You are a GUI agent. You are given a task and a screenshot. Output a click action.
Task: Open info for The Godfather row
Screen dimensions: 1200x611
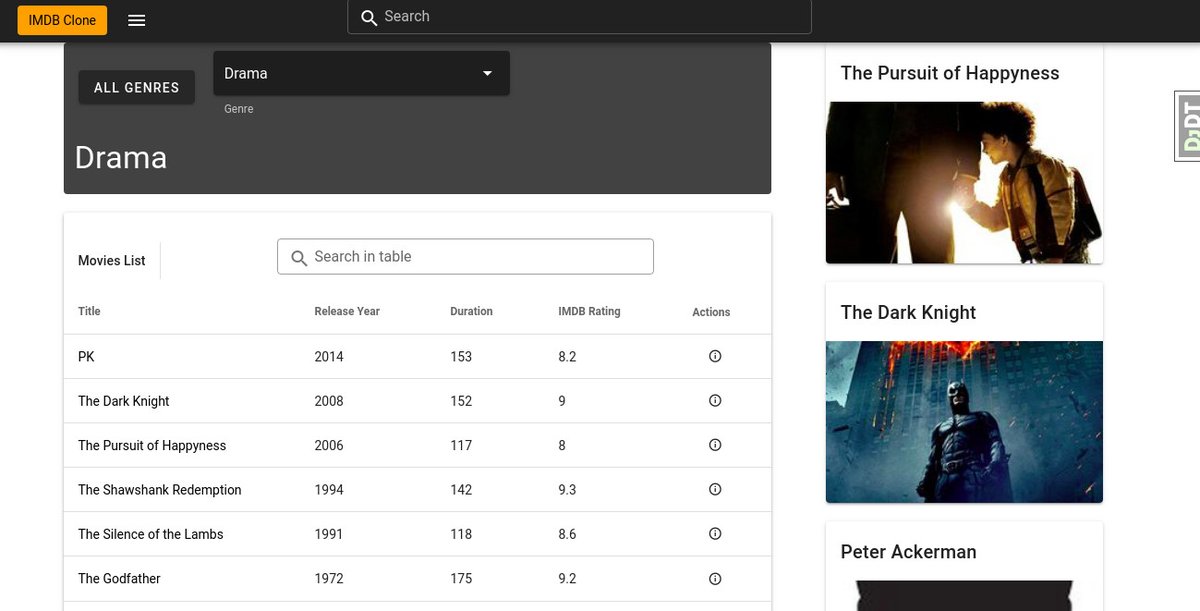point(715,578)
